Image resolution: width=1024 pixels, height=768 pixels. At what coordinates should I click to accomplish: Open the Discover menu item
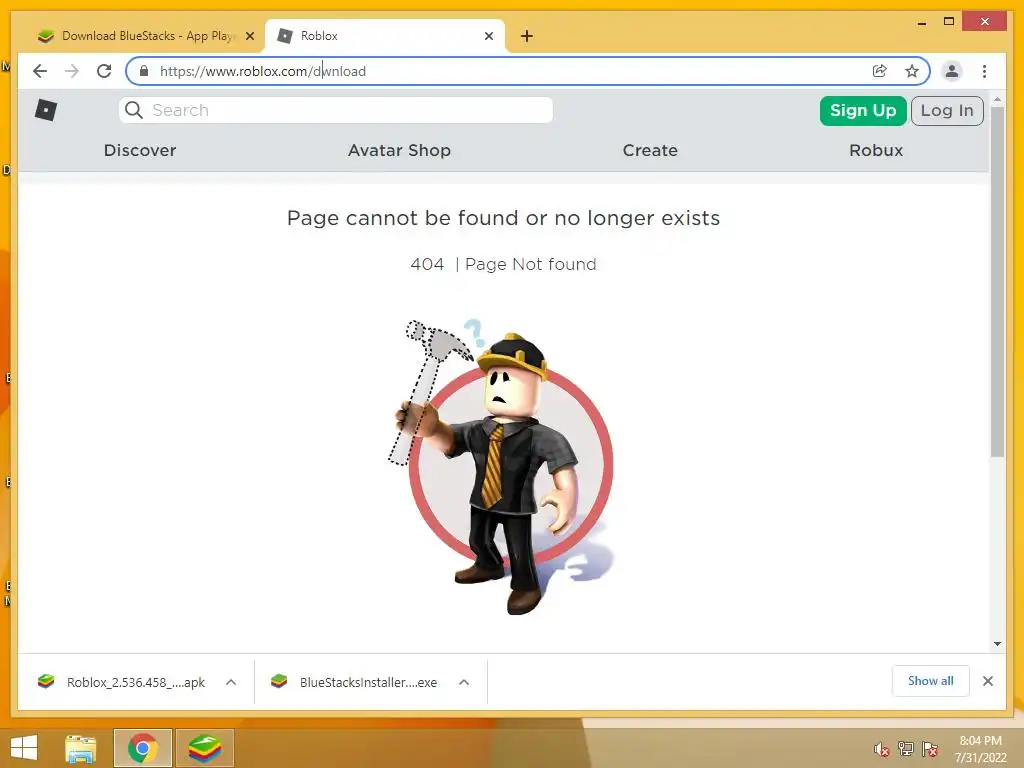click(140, 150)
